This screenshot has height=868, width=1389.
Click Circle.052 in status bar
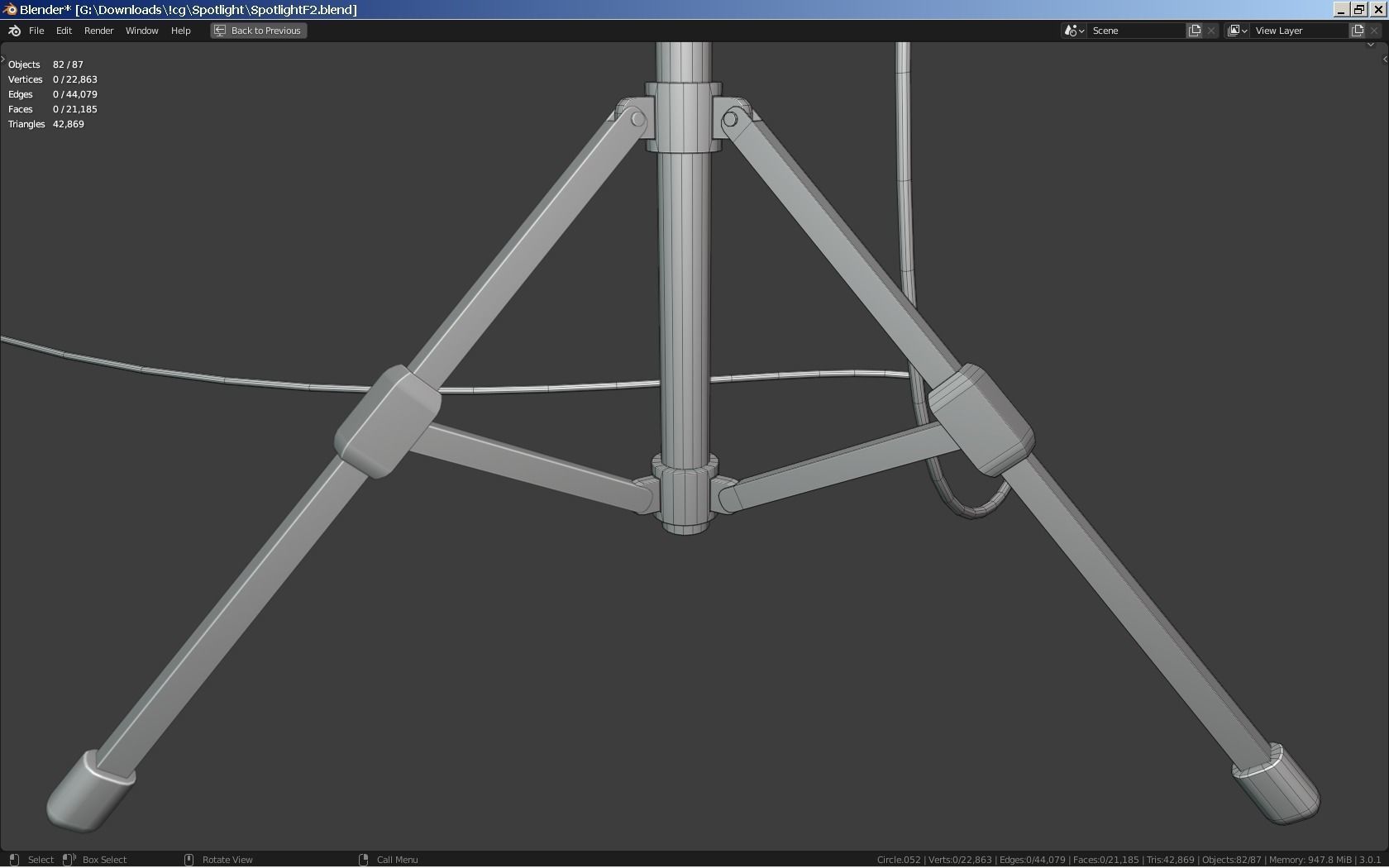(x=899, y=860)
